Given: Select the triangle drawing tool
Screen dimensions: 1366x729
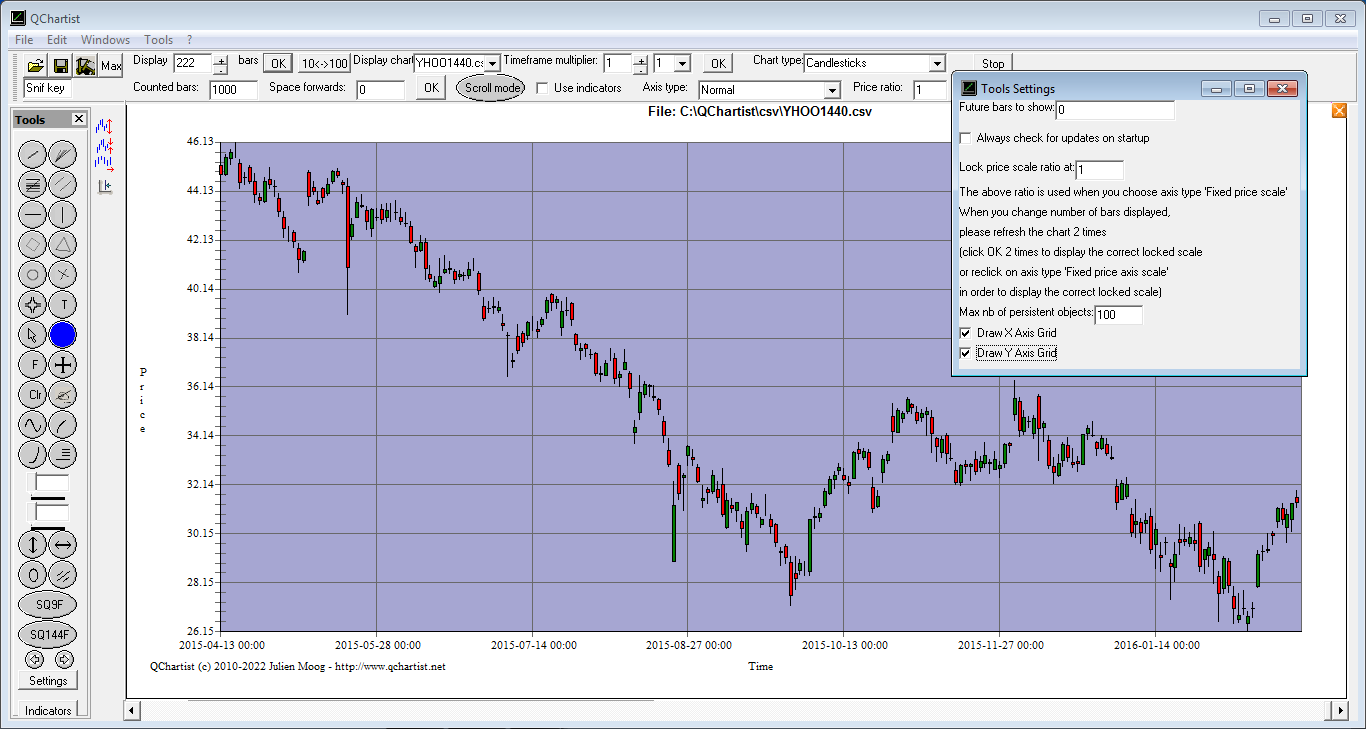Looking at the screenshot, I should point(63,243).
